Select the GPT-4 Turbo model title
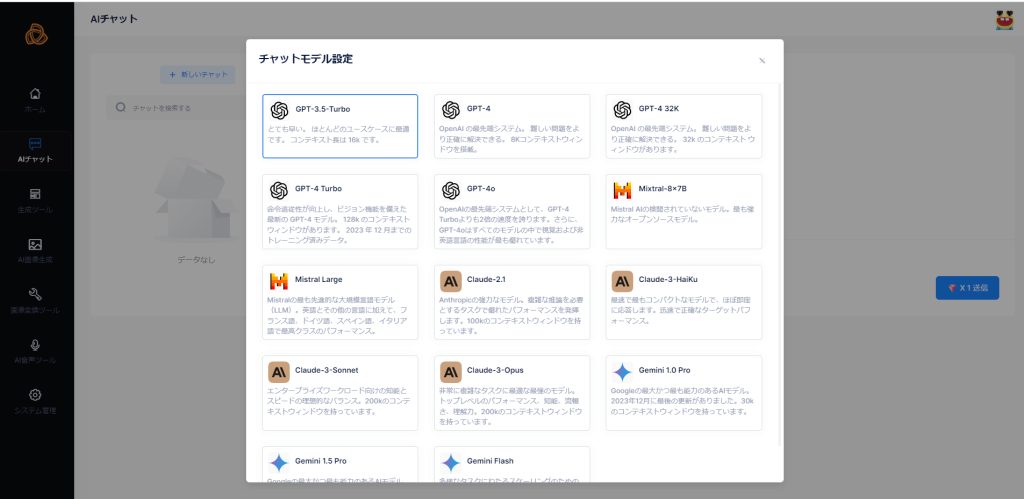1024x499 pixels. pos(319,189)
